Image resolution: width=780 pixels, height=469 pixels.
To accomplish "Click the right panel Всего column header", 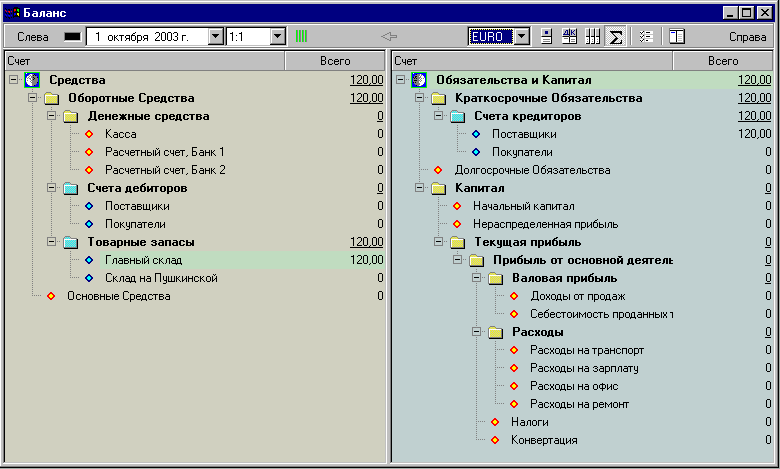I will click(723, 61).
